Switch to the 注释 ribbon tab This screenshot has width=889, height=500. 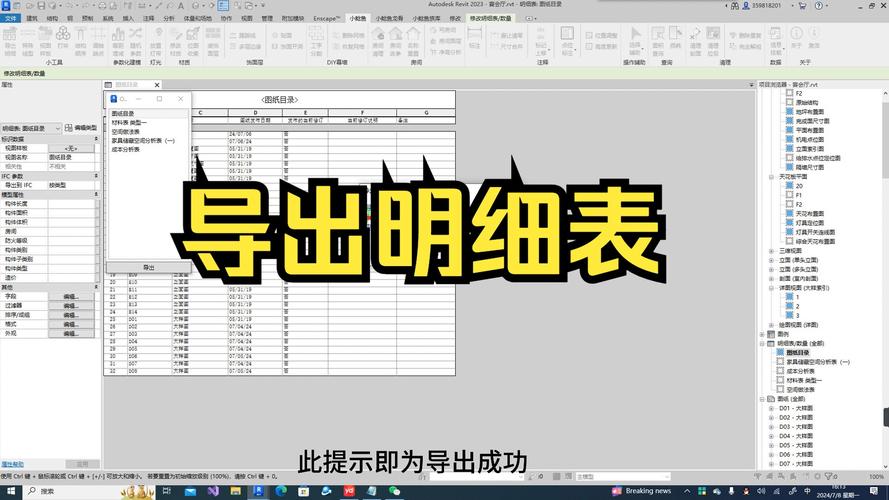click(149, 18)
